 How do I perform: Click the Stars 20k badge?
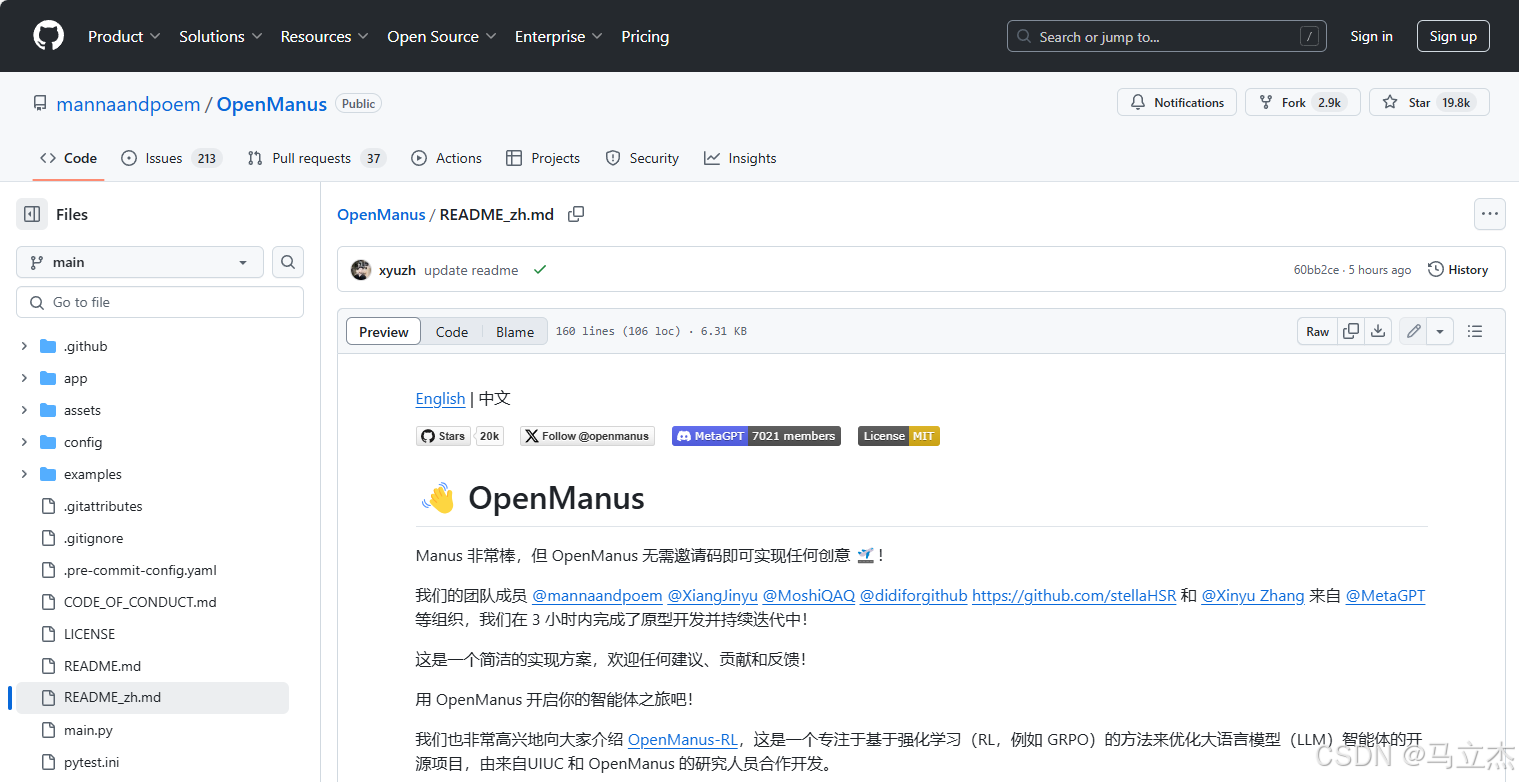click(x=459, y=436)
